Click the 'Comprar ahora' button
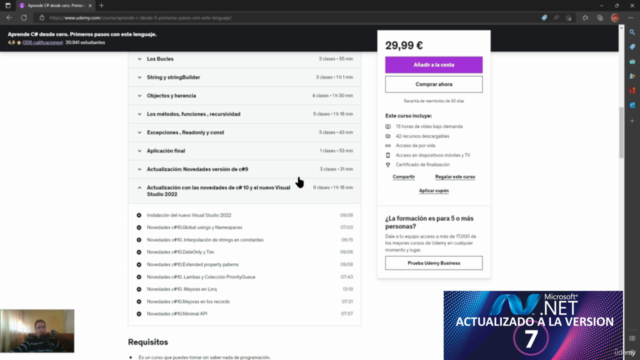 (433, 84)
